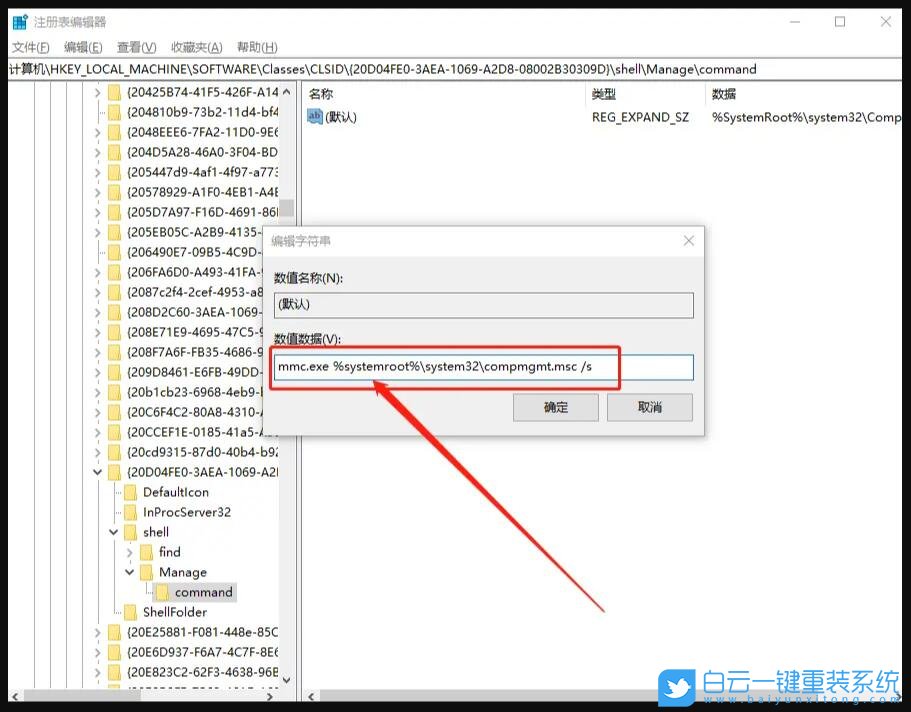The width and height of the screenshot is (911, 712).
Task: Open the 查看 menu
Action: tap(138, 46)
